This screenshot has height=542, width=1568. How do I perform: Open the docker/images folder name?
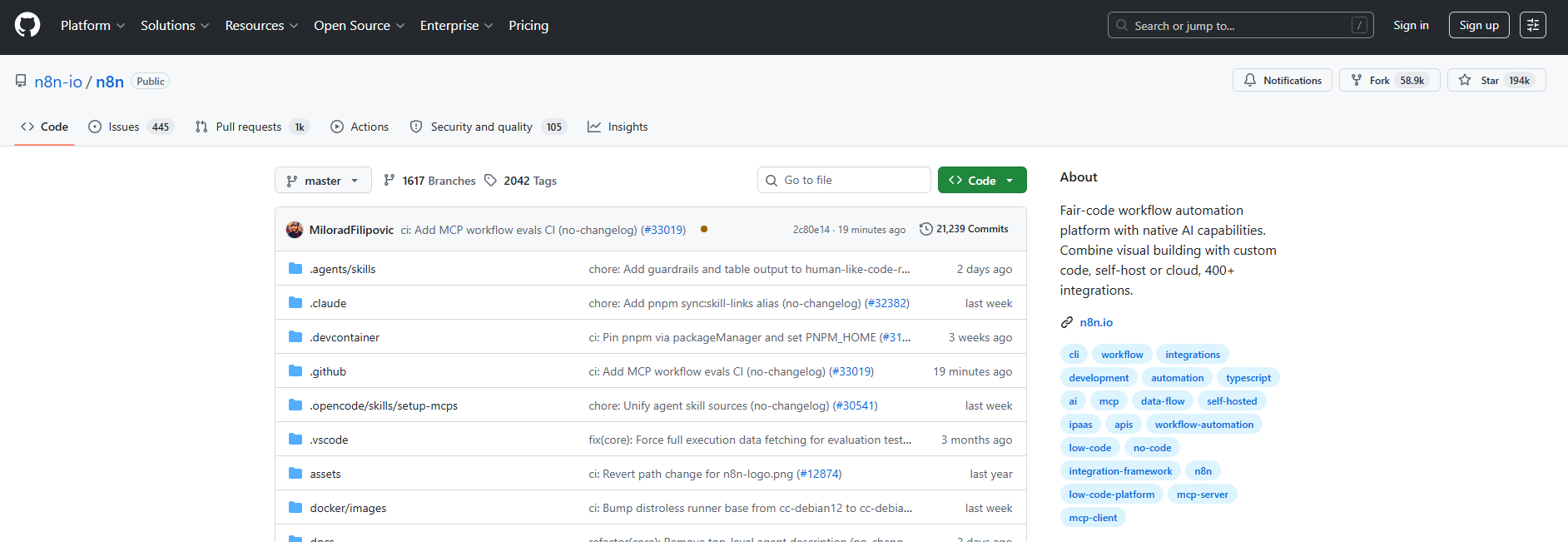coord(348,508)
